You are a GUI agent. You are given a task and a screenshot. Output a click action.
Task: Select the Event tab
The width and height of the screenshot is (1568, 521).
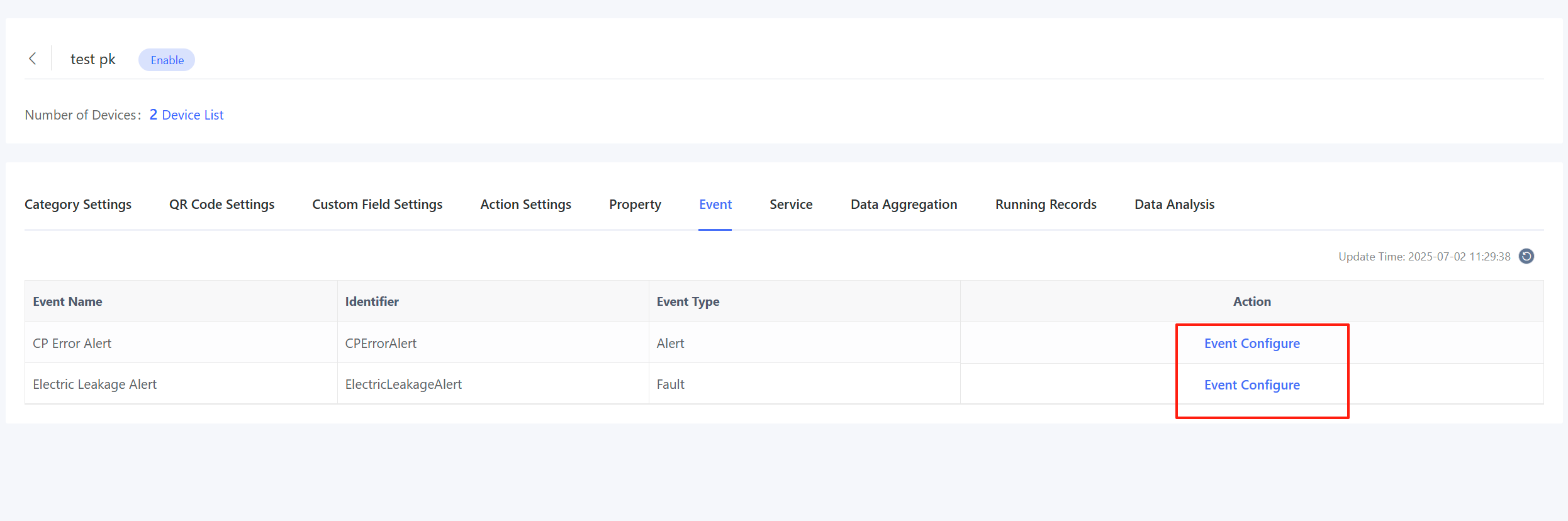click(x=715, y=204)
